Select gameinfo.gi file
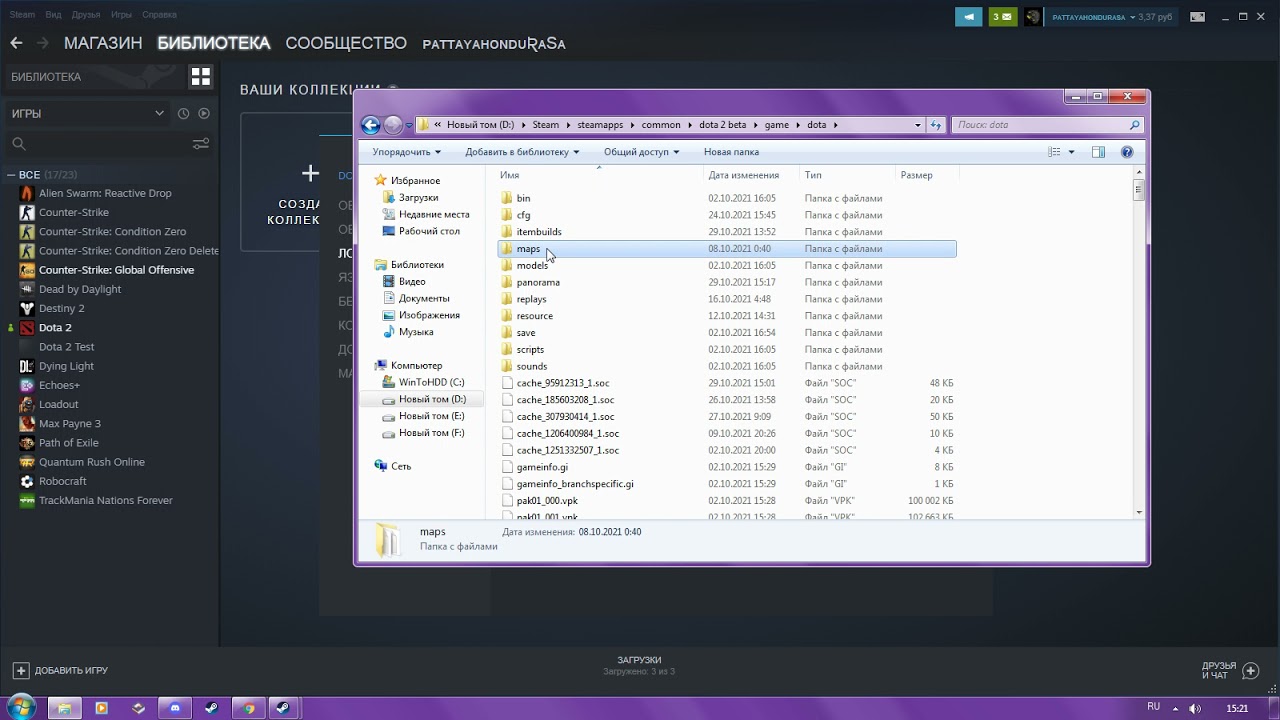This screenshot has height=720, width=1280. tap(542, 467)
